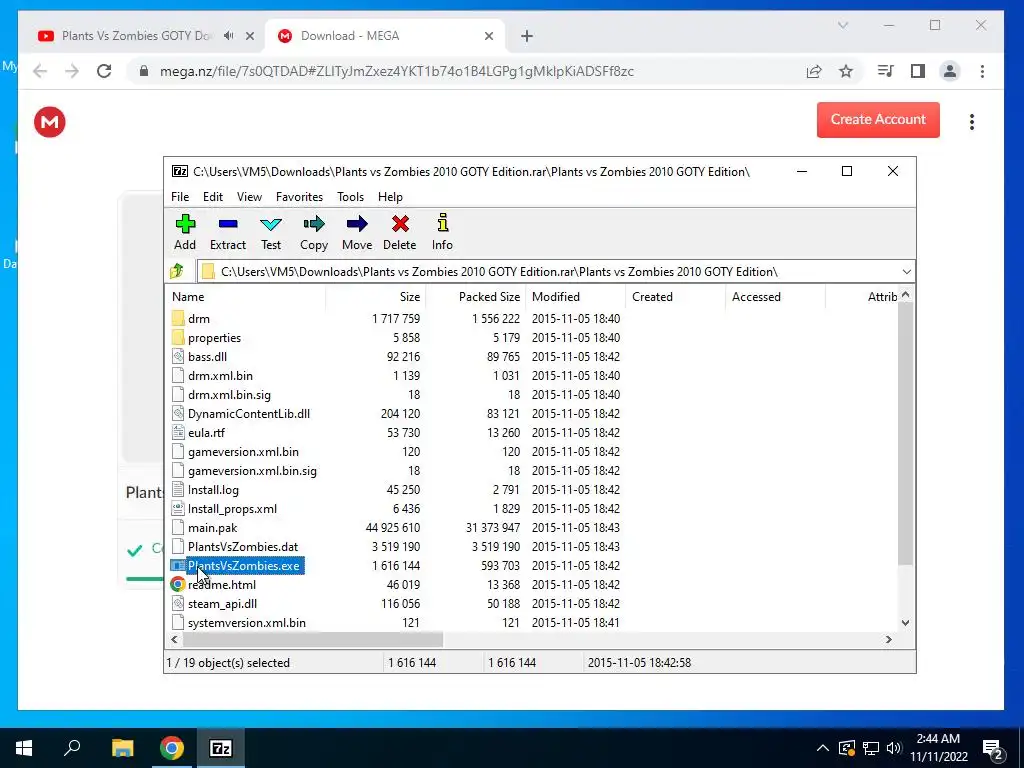Select readme.html file
1024x768 pixels.
click(x=221, y=584)
